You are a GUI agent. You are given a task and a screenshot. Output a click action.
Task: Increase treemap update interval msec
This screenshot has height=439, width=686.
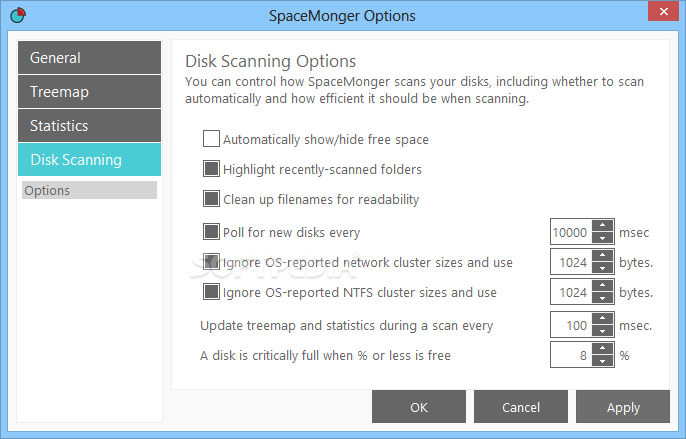point(602,319)
